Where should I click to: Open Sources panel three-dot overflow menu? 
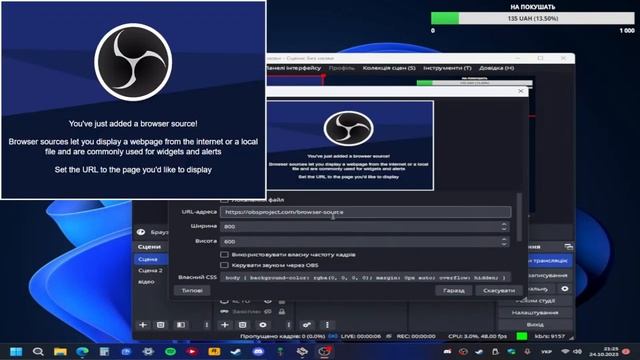click(288, 325)
